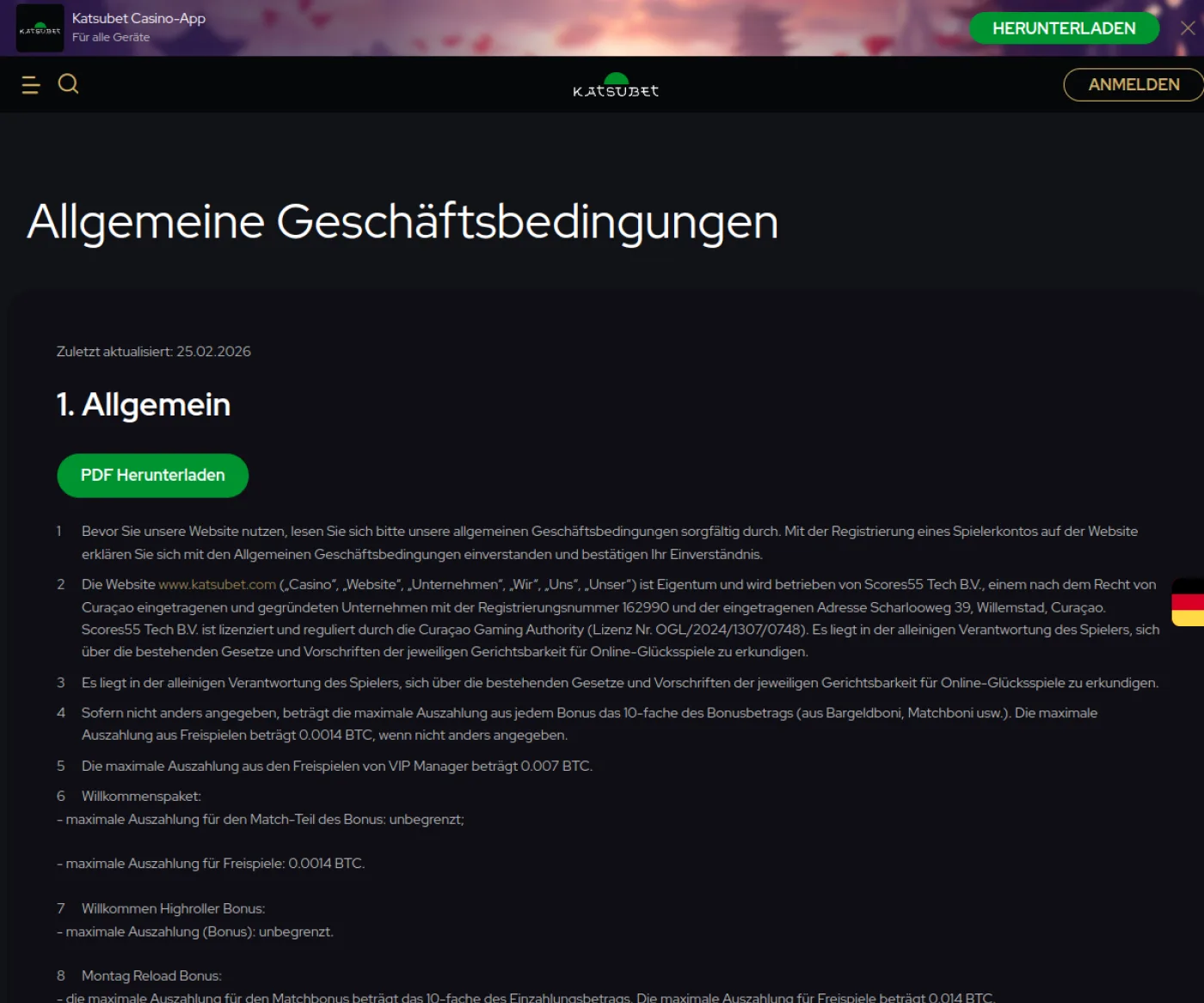Click clause 5 about VIP Manager Freispiele

point(337,766)
